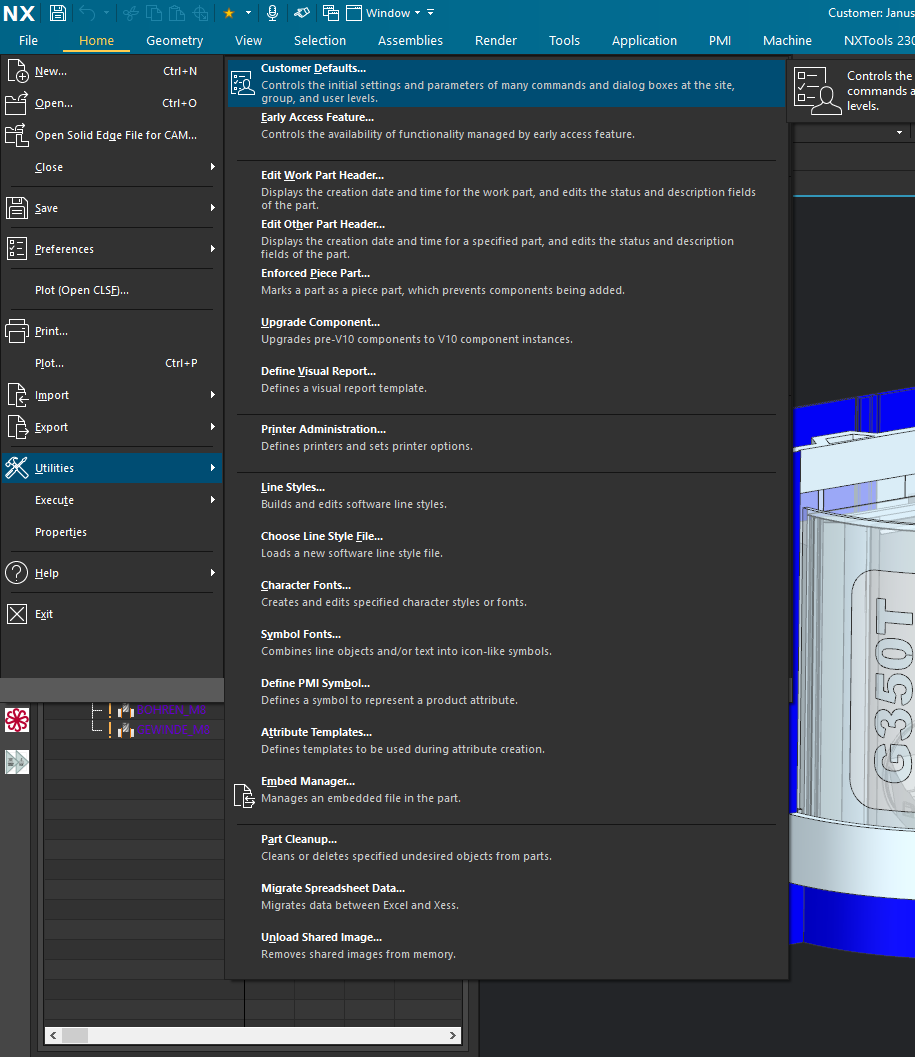
Task: Click Plot Ctrl+P menu item
Action: (112, 363)
